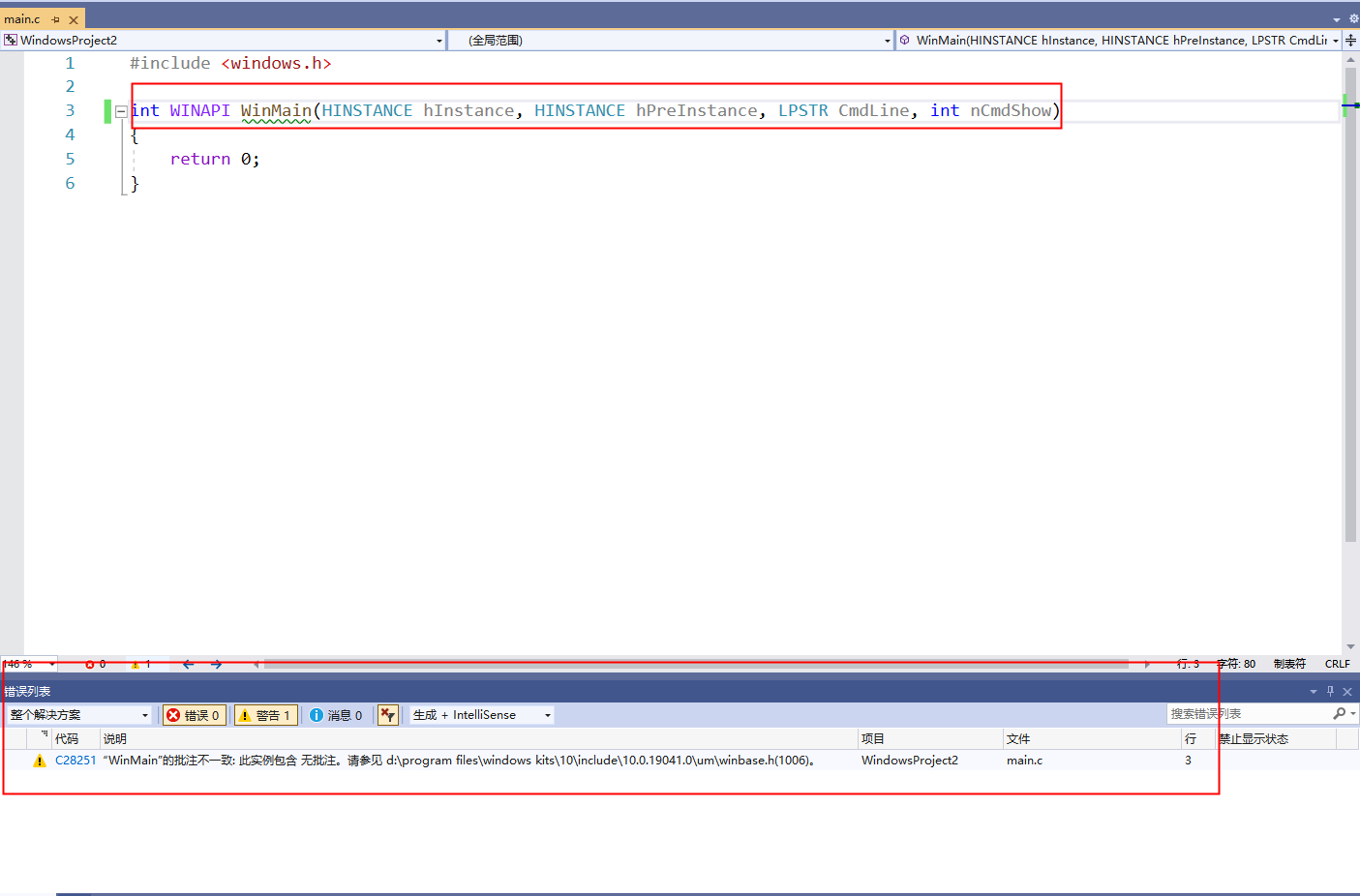Click the editor error count indicator
1360x896 pixels.
pyautogui.click(x=95, y=664)
